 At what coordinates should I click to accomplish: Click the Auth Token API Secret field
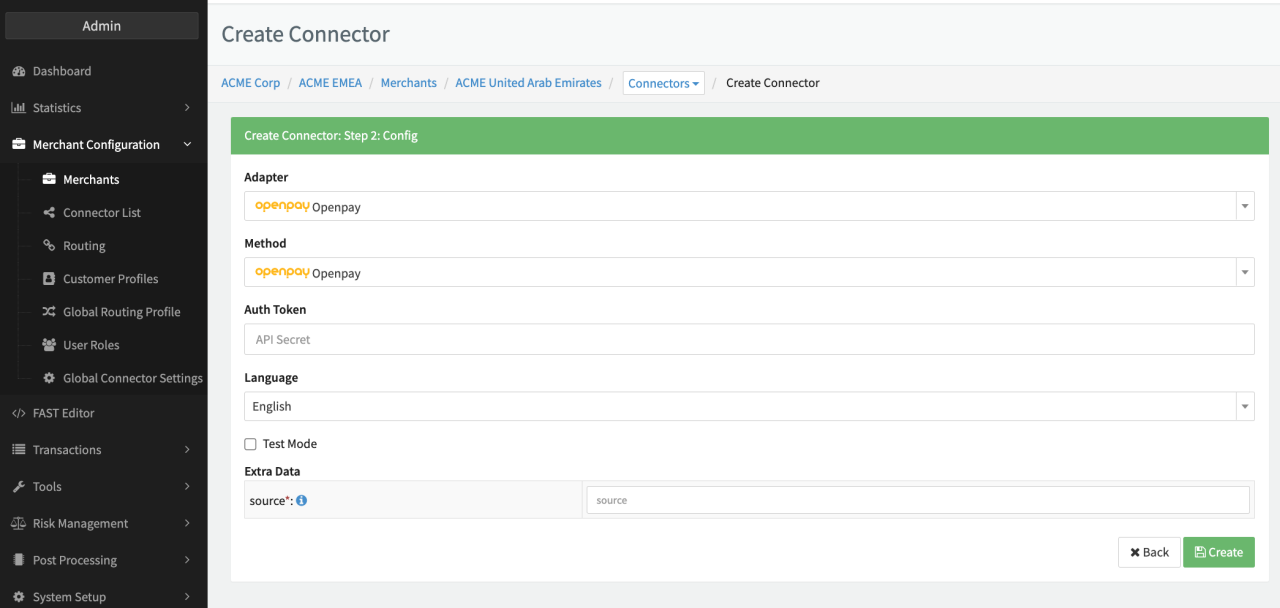pos(748,340)
